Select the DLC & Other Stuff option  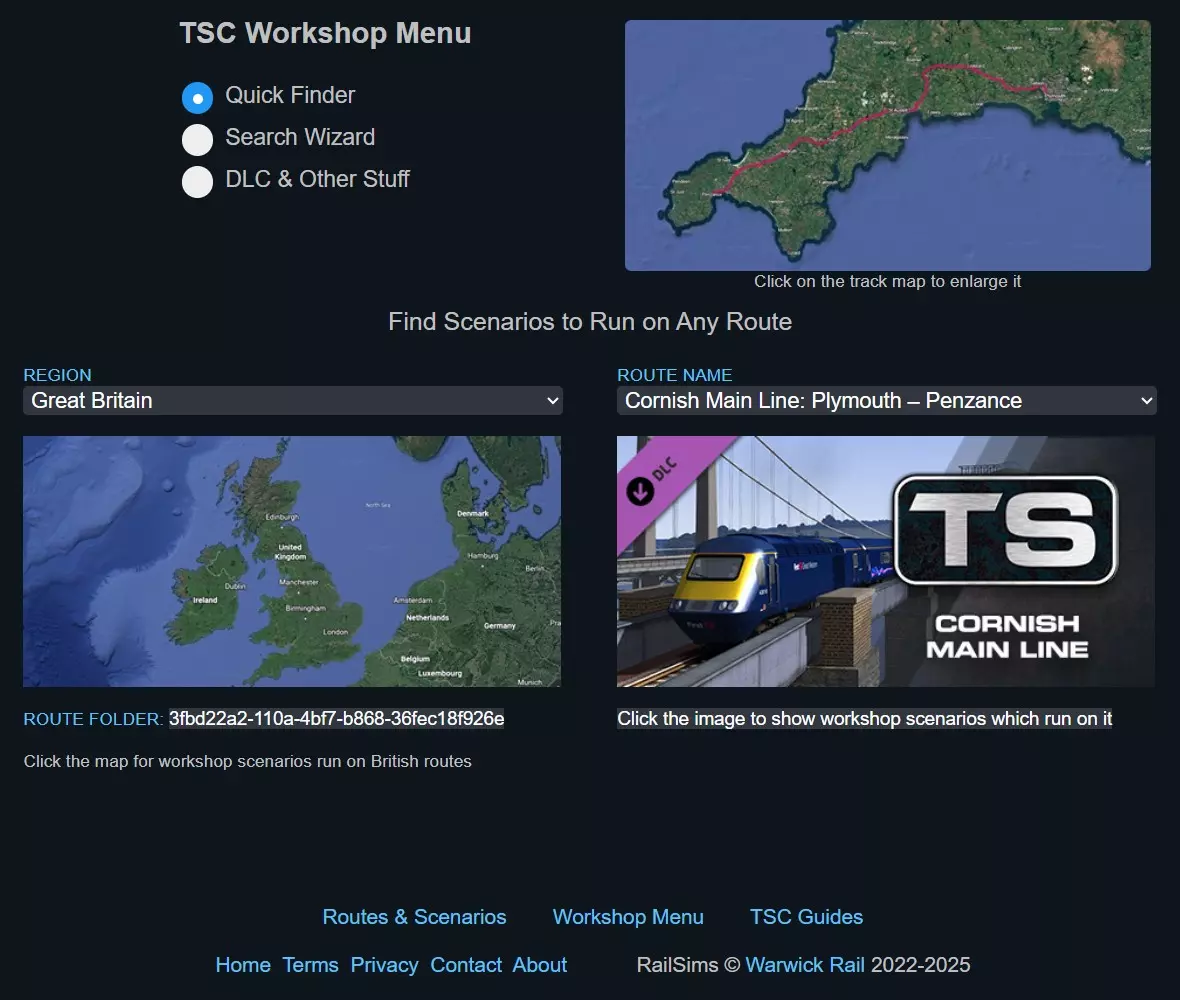click(x=197, y=182)
